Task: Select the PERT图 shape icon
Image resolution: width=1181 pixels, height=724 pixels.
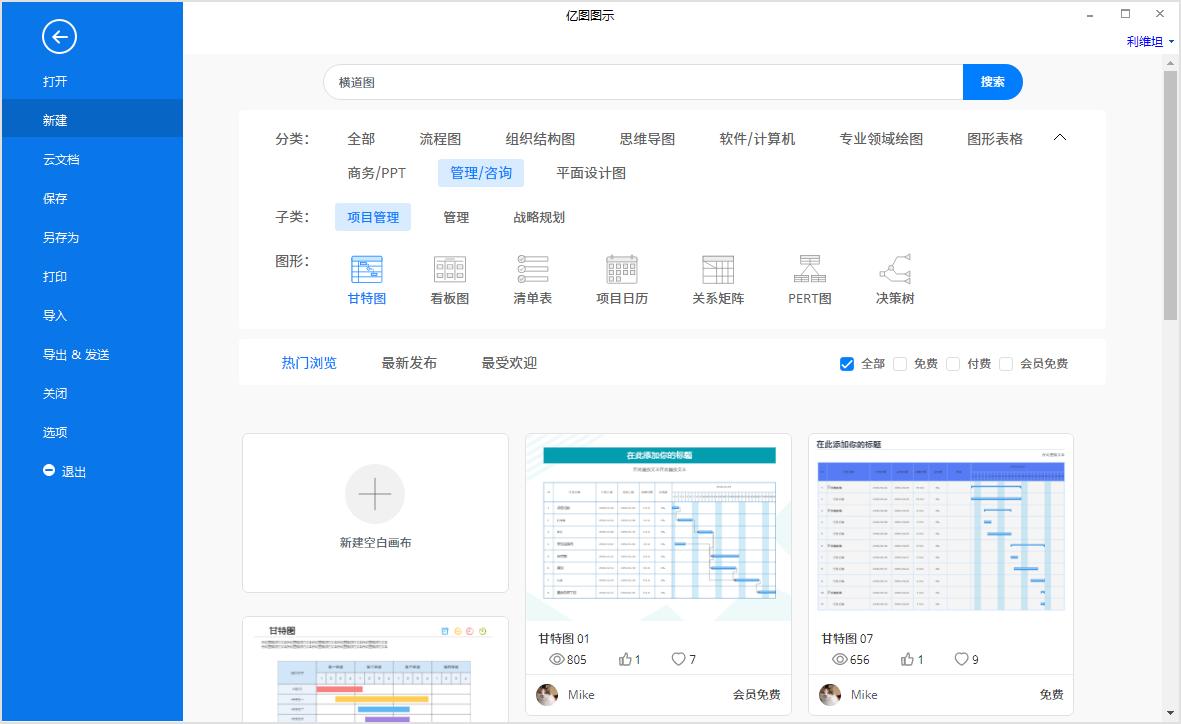Action: click(x=808, y=278)
